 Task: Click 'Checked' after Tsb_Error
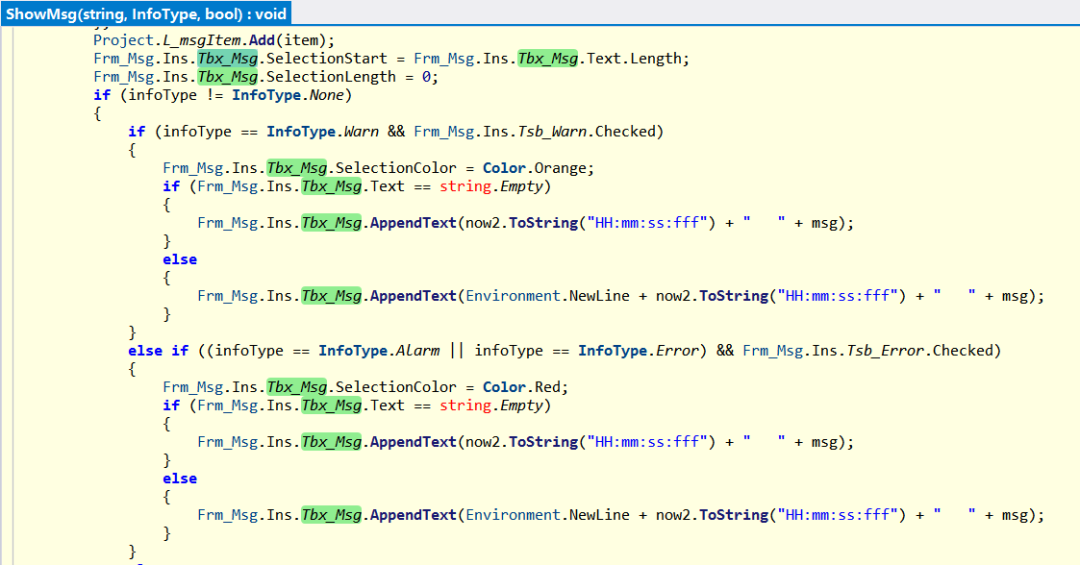(962, 351)
